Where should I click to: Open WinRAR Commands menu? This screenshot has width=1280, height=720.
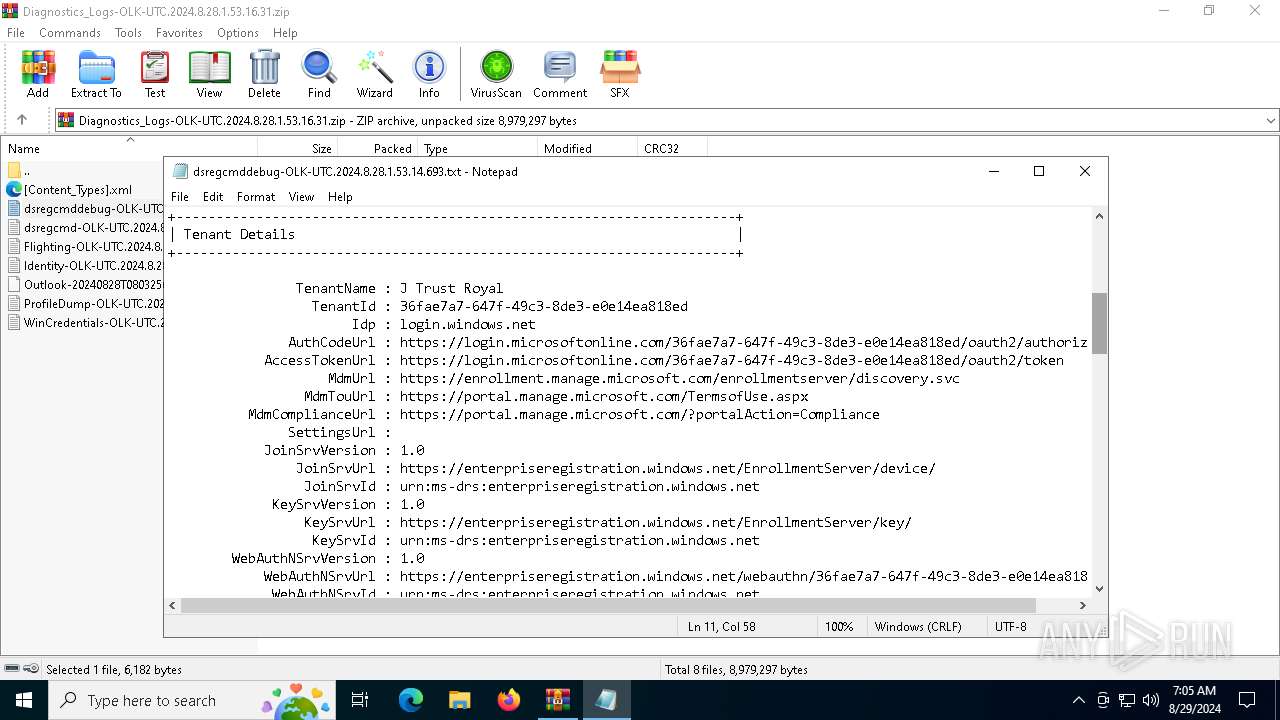point(70,33)
